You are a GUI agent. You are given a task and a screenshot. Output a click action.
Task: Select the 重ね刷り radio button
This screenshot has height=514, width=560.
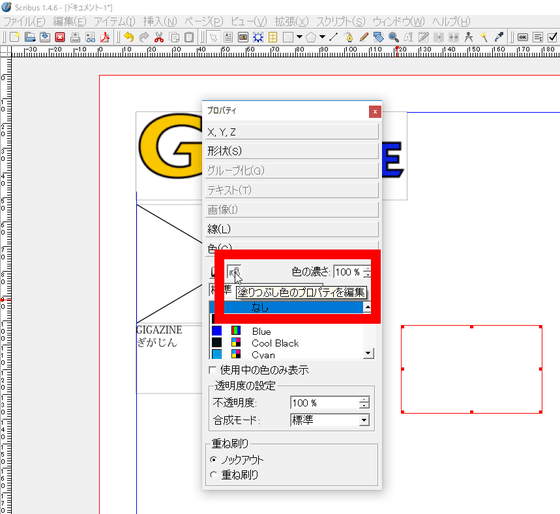click(x=213, y=475)
